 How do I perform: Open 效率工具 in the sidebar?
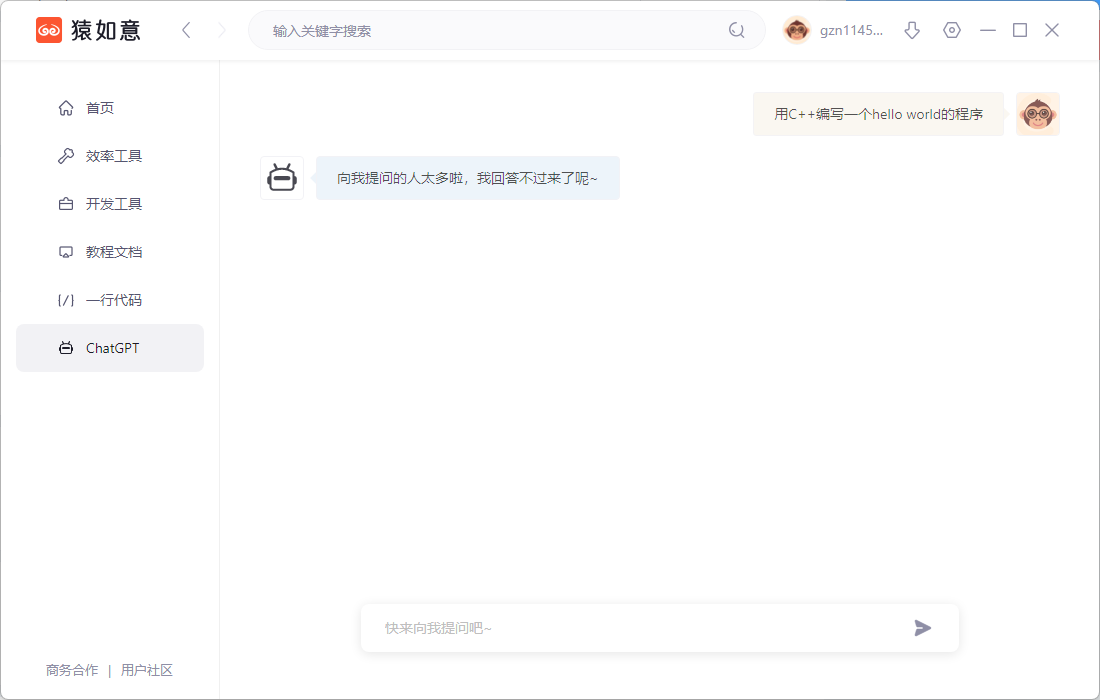(109, 156)
